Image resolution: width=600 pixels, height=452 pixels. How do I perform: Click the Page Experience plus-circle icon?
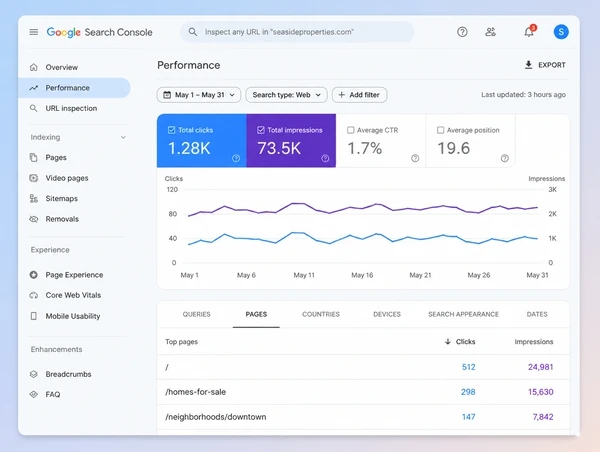pyautogui.click(x=34, y=275)
